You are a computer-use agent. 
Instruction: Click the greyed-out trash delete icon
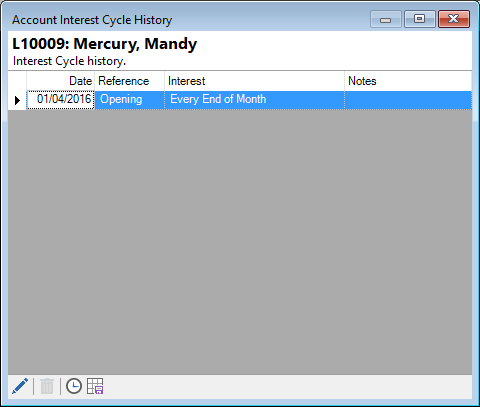47,386
